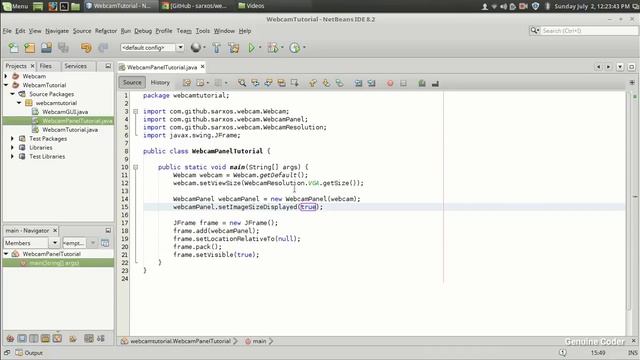Viewport: 640px width, 360px height.
Task: Open the Refactor menu
Action: [106, 31]
